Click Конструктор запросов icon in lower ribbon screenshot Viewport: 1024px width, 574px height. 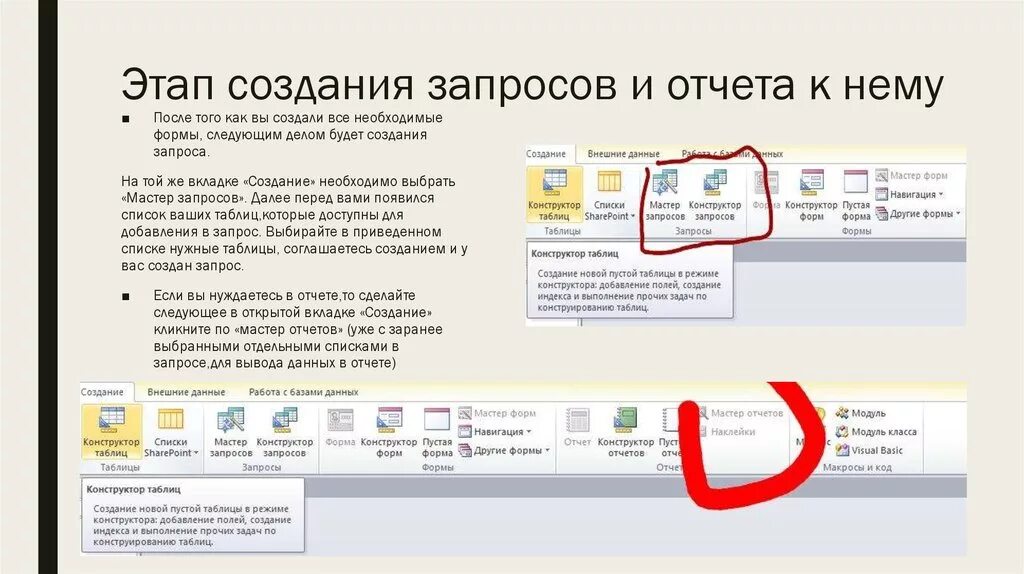coord(284,432)
